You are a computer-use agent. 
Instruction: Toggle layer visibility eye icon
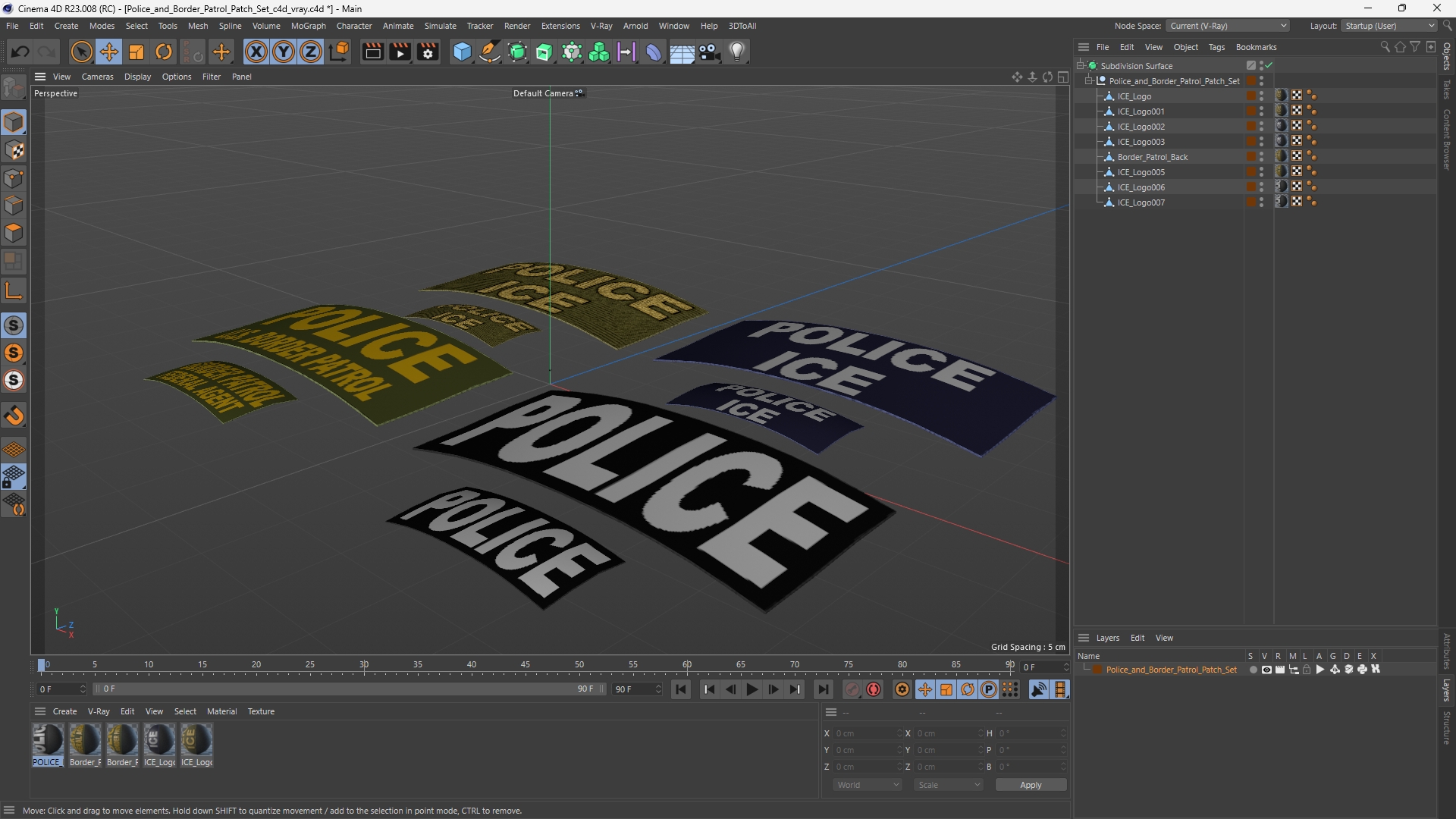click(1266, 670)
